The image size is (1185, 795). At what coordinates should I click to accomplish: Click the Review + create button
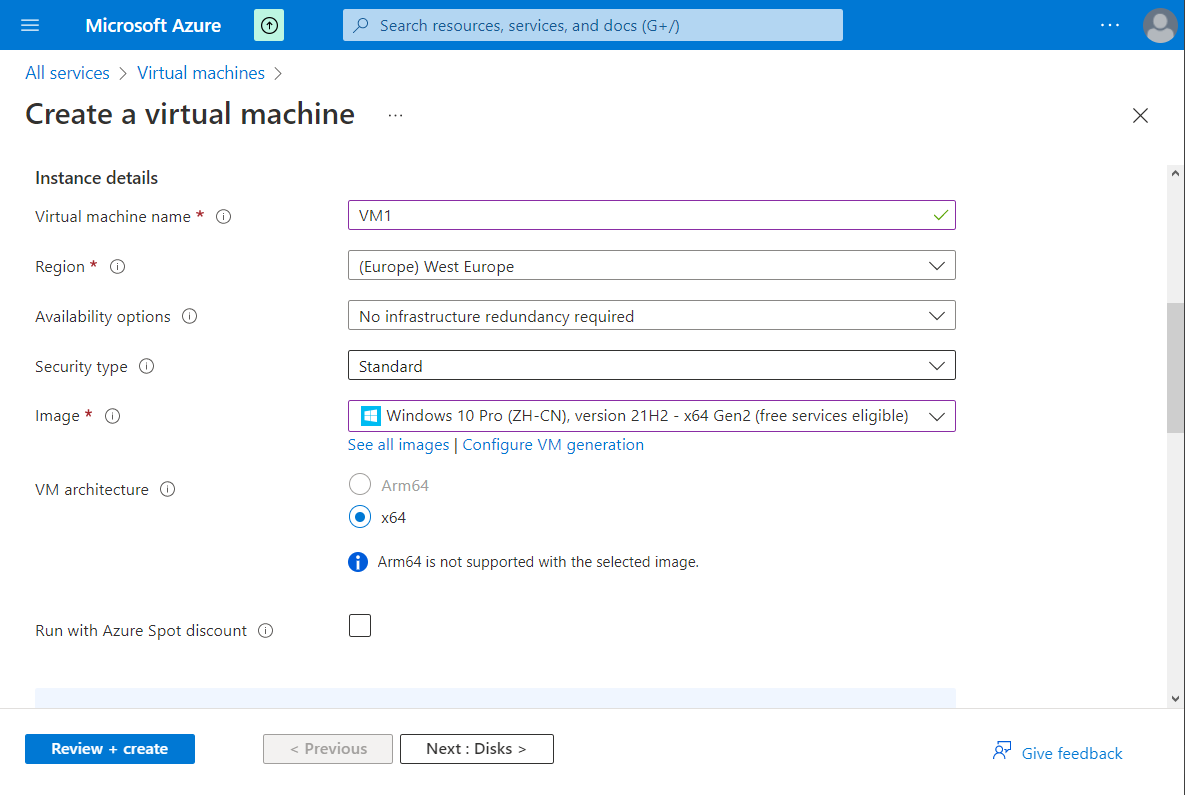(x=110, y=749)
